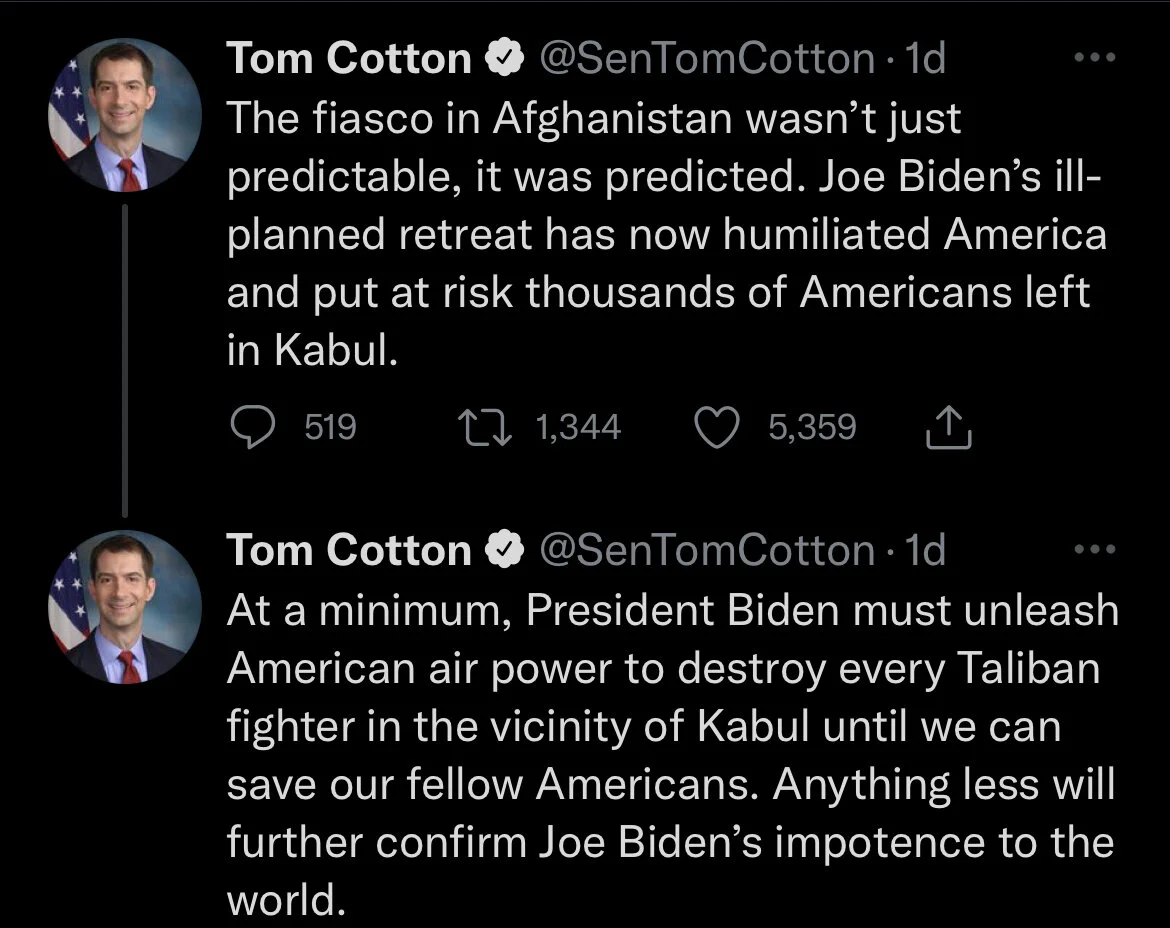Viewport: 1170px width, 928px height.
Task: Share the first tweet via share icon
Action: pos(949,428)
